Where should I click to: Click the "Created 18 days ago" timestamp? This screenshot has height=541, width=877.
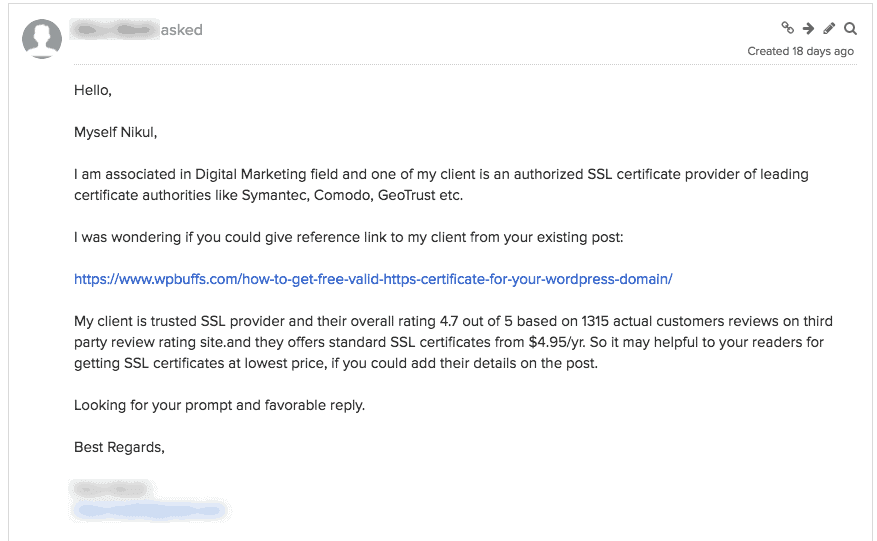[800, 51]
